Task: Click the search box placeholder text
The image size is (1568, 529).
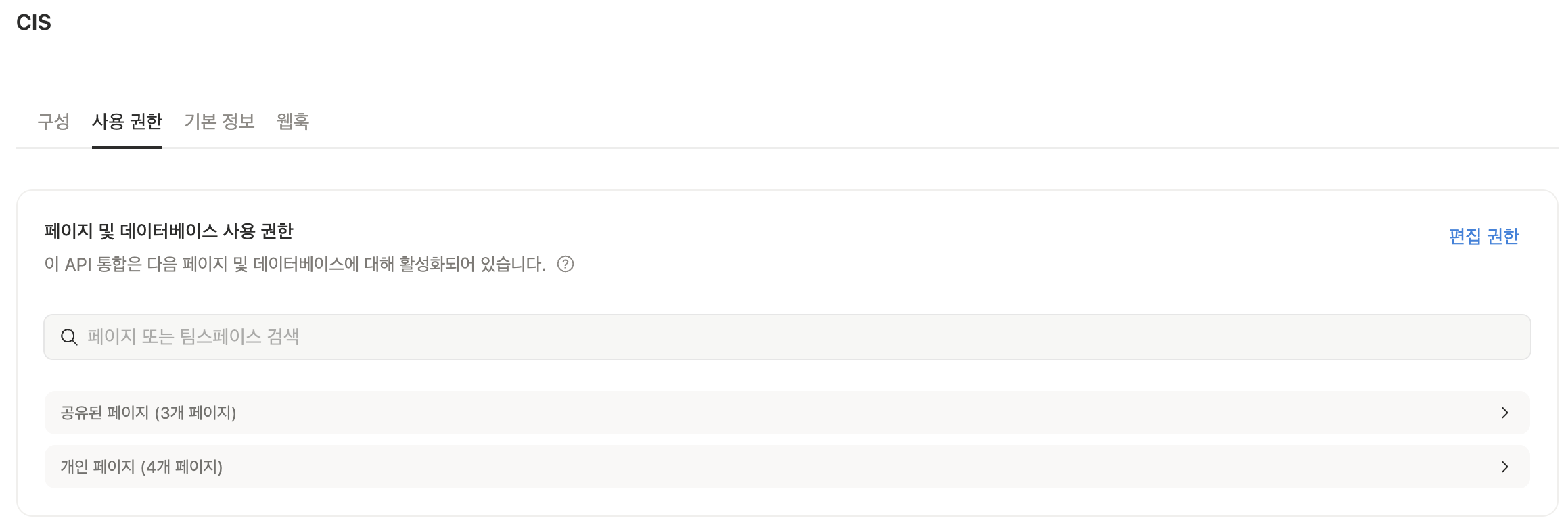Action: click(193, 337)
